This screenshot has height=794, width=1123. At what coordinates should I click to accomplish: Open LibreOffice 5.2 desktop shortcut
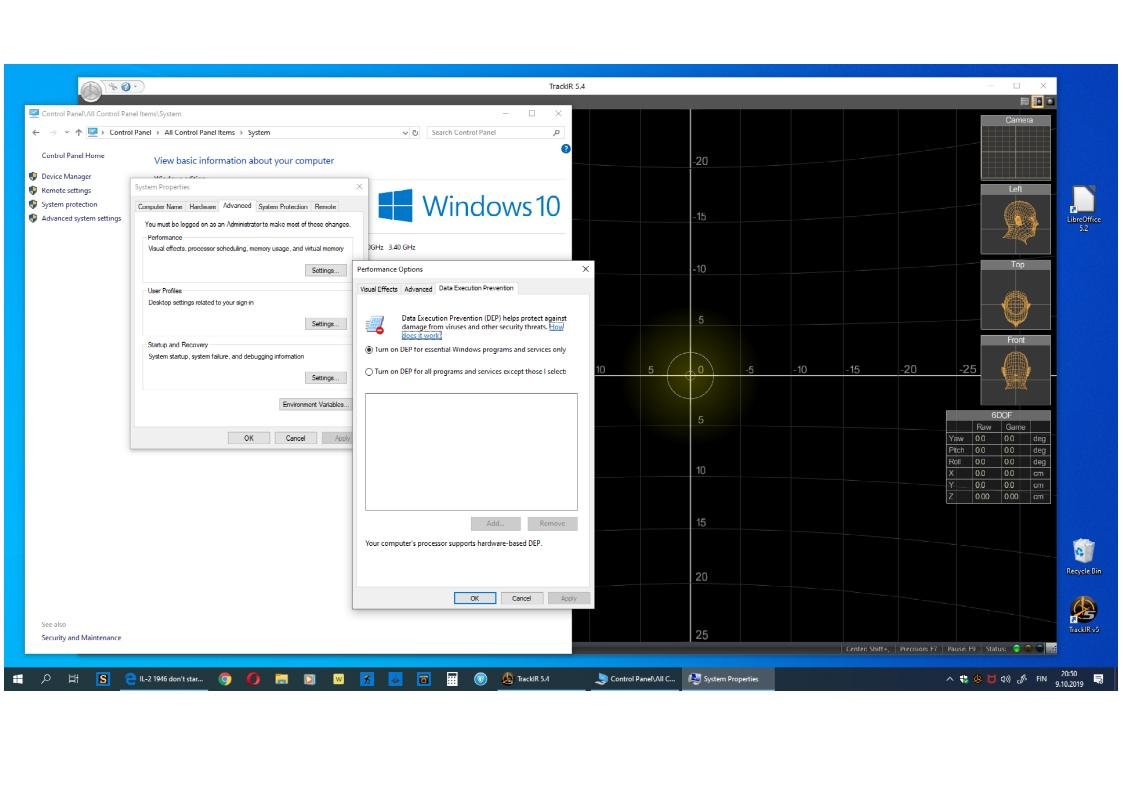(x=1084, y=208)
